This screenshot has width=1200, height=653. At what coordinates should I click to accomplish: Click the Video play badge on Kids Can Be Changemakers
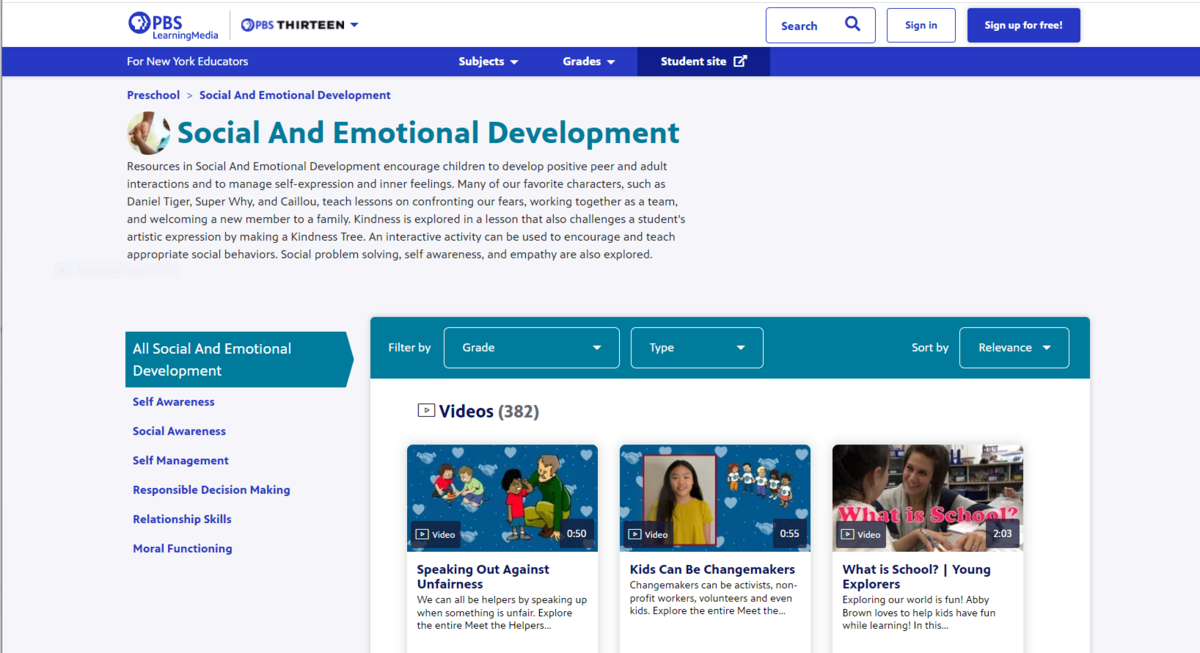648,534
